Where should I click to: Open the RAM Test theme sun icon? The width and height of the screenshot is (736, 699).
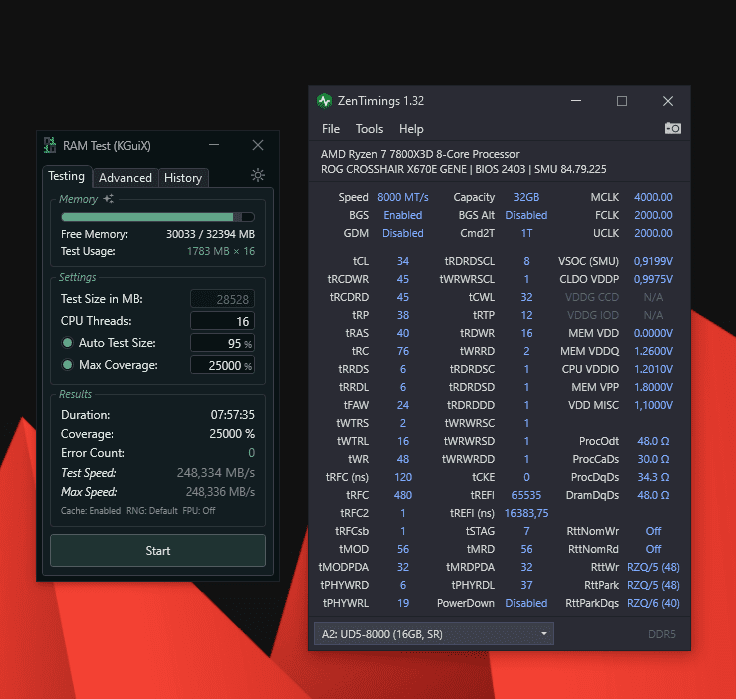pyautogui.click(x=258, y=175)
